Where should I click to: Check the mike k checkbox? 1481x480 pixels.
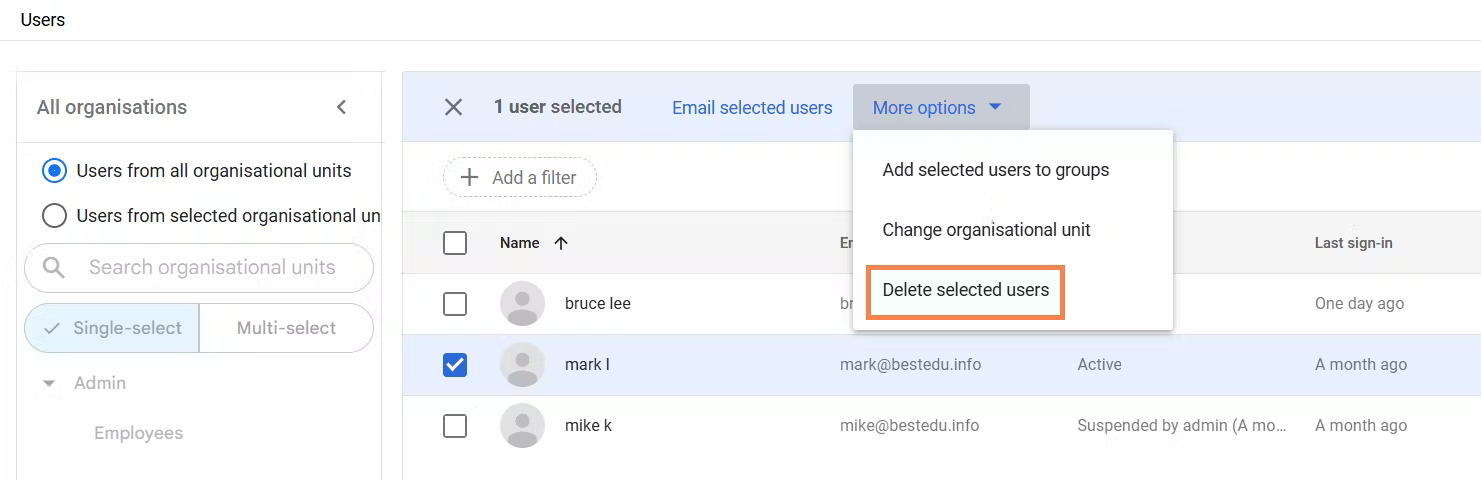coord(455,426)
